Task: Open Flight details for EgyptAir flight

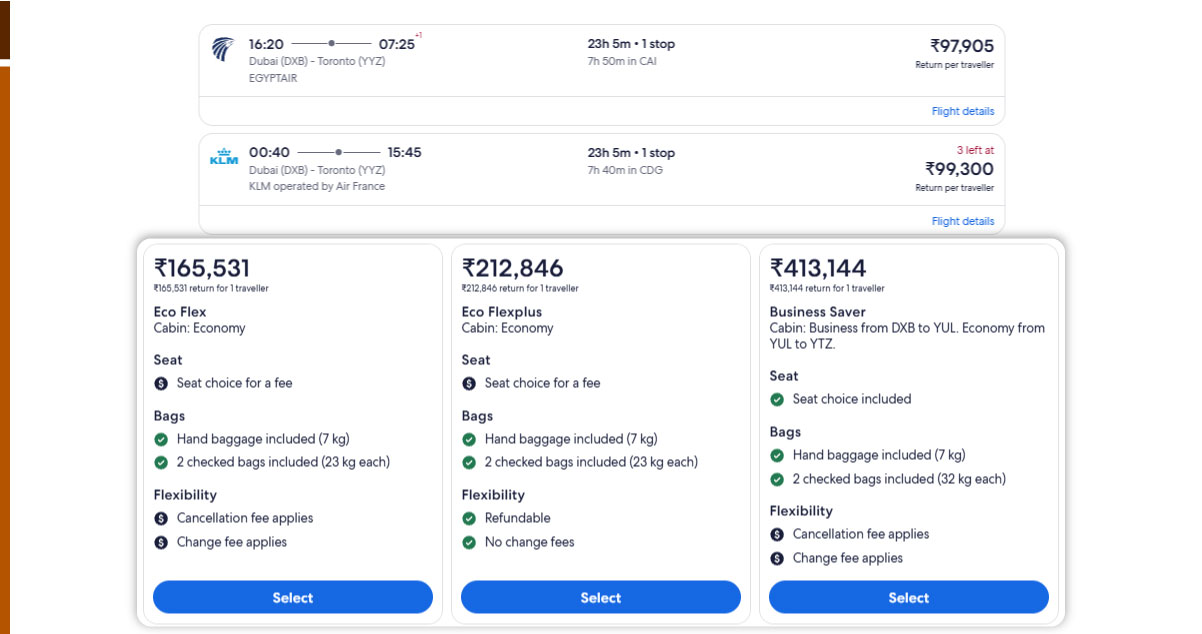Action: (962, 111)
